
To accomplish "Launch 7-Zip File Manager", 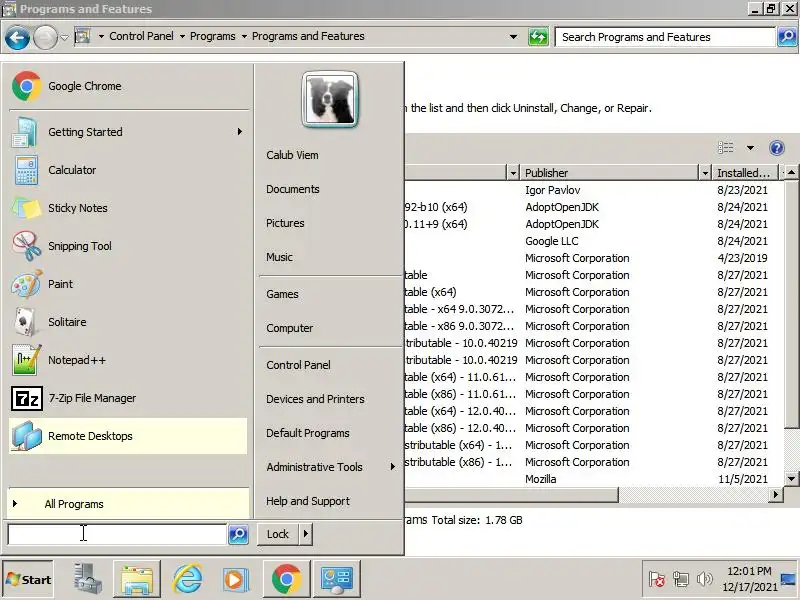I will (x=128, y=398).
